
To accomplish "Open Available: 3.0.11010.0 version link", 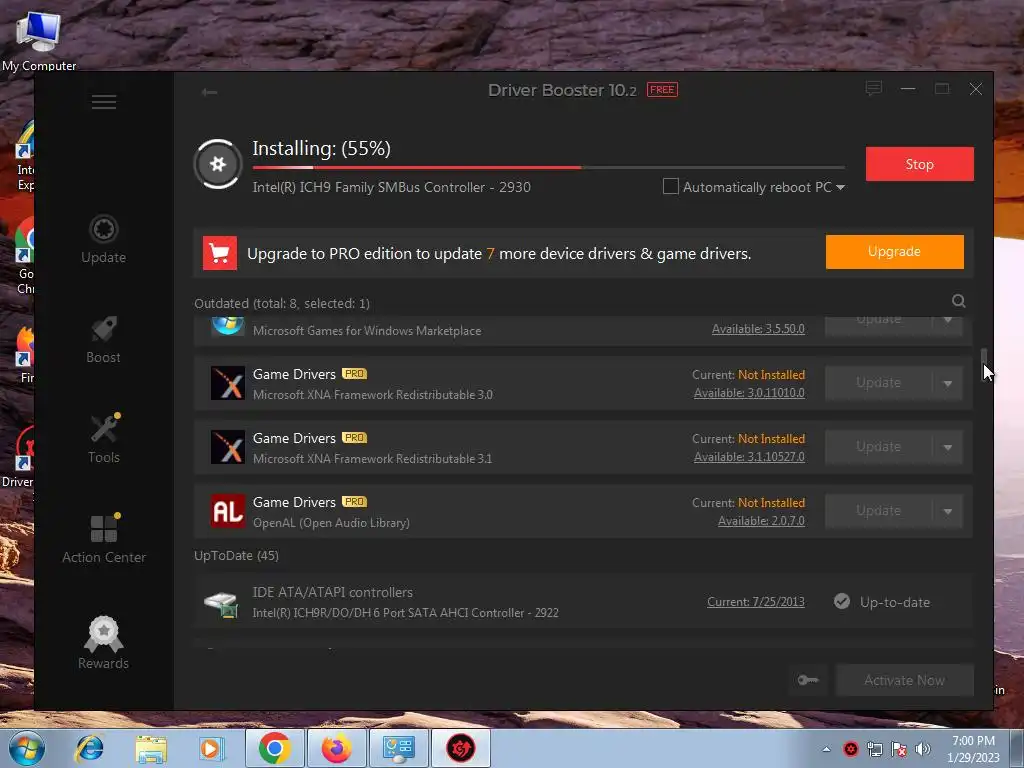I will pos(749,393).
